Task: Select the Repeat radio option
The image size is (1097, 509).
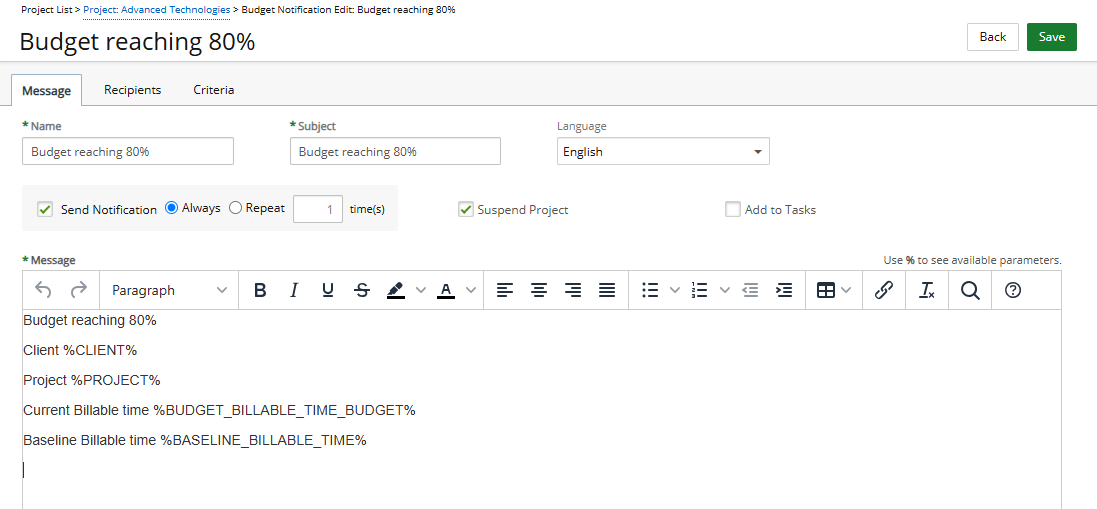Action: [235, 208]
